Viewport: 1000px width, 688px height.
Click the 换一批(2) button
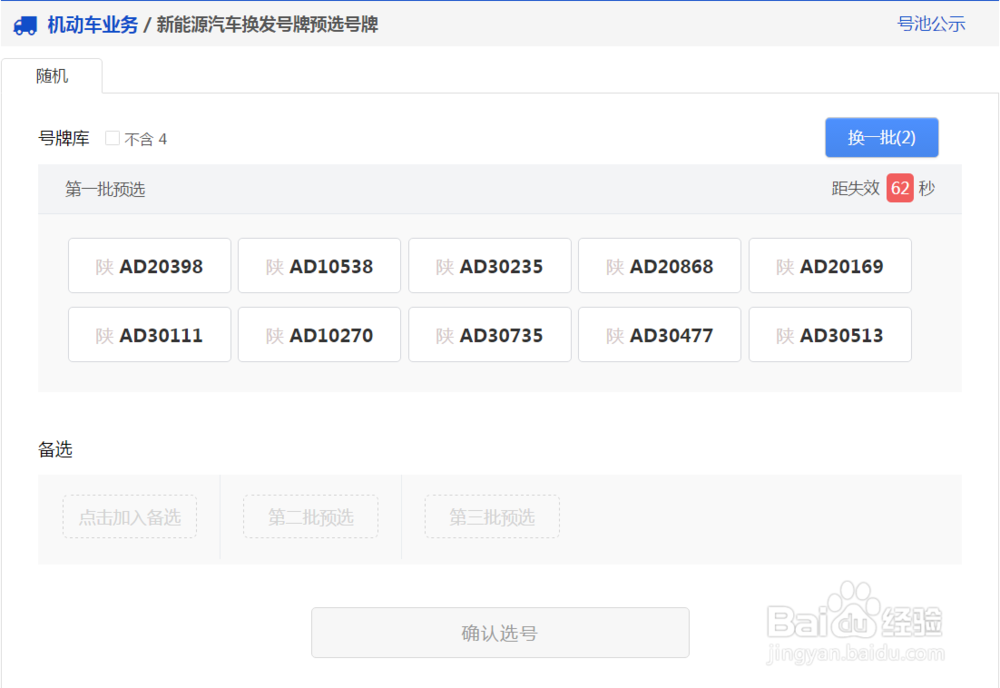point(881,137)
